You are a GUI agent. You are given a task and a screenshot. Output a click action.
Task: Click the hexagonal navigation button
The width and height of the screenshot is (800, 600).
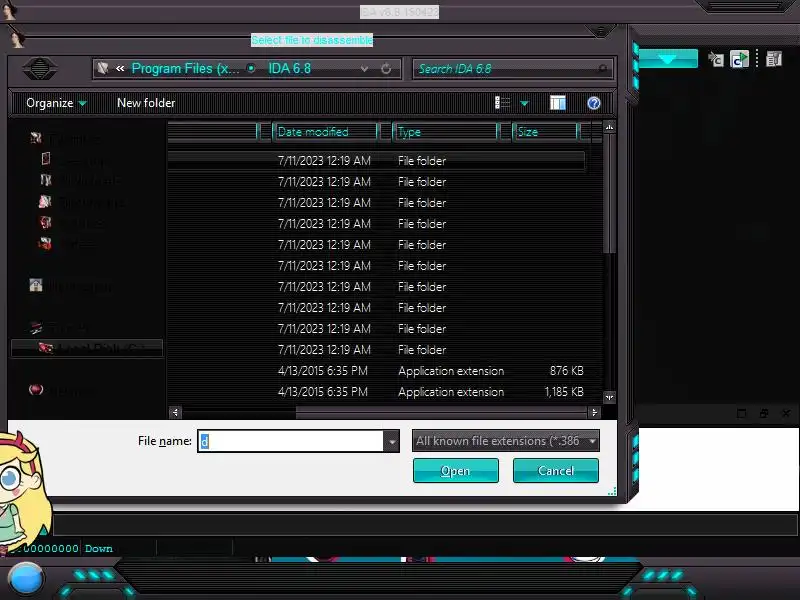click(x=40, y=68)
